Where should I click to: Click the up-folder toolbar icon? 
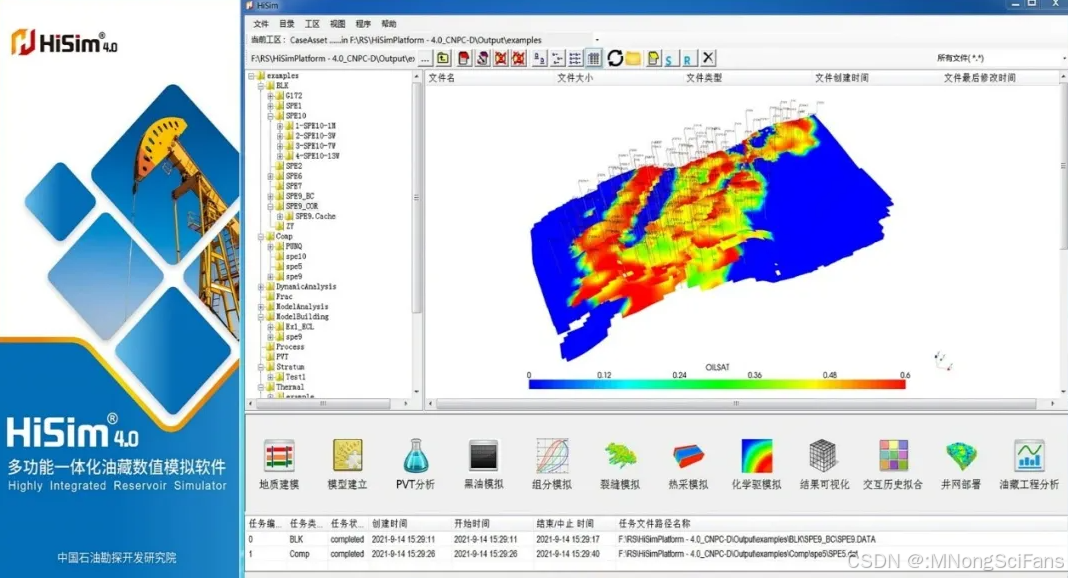coord(443,59)
